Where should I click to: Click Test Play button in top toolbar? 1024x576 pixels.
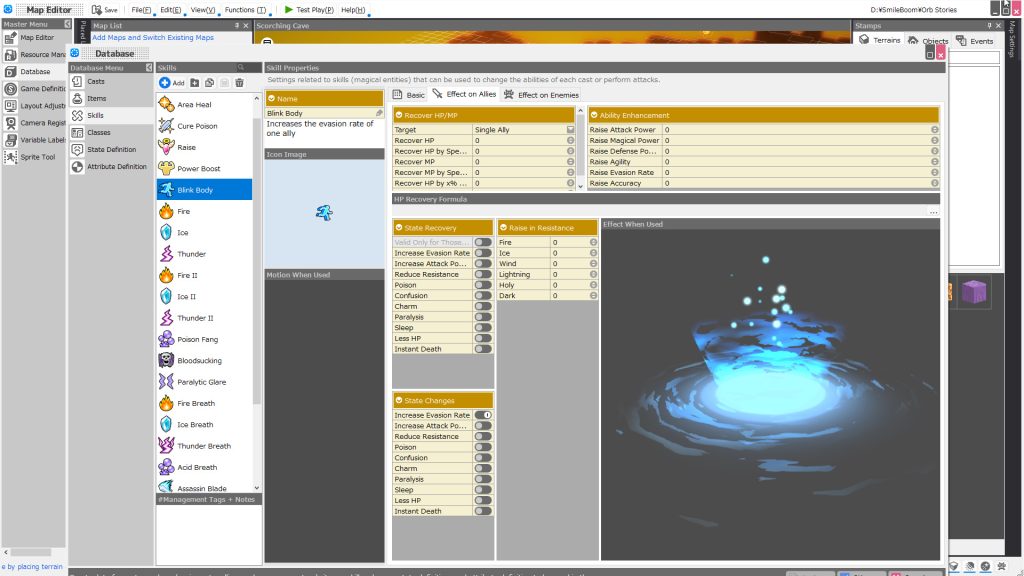pos(309,10)
